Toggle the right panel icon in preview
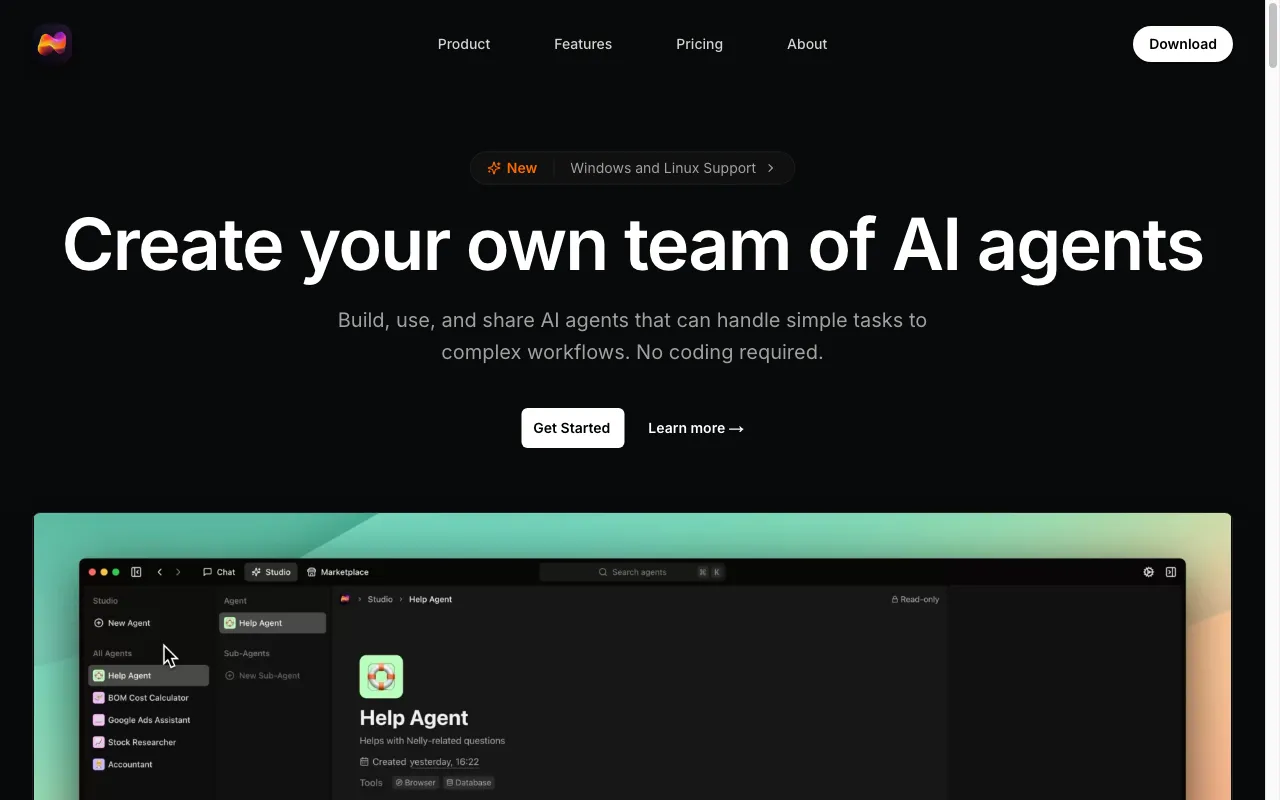The height and width of the screenshot is (800, 1280). click(x=1171, y=572)
